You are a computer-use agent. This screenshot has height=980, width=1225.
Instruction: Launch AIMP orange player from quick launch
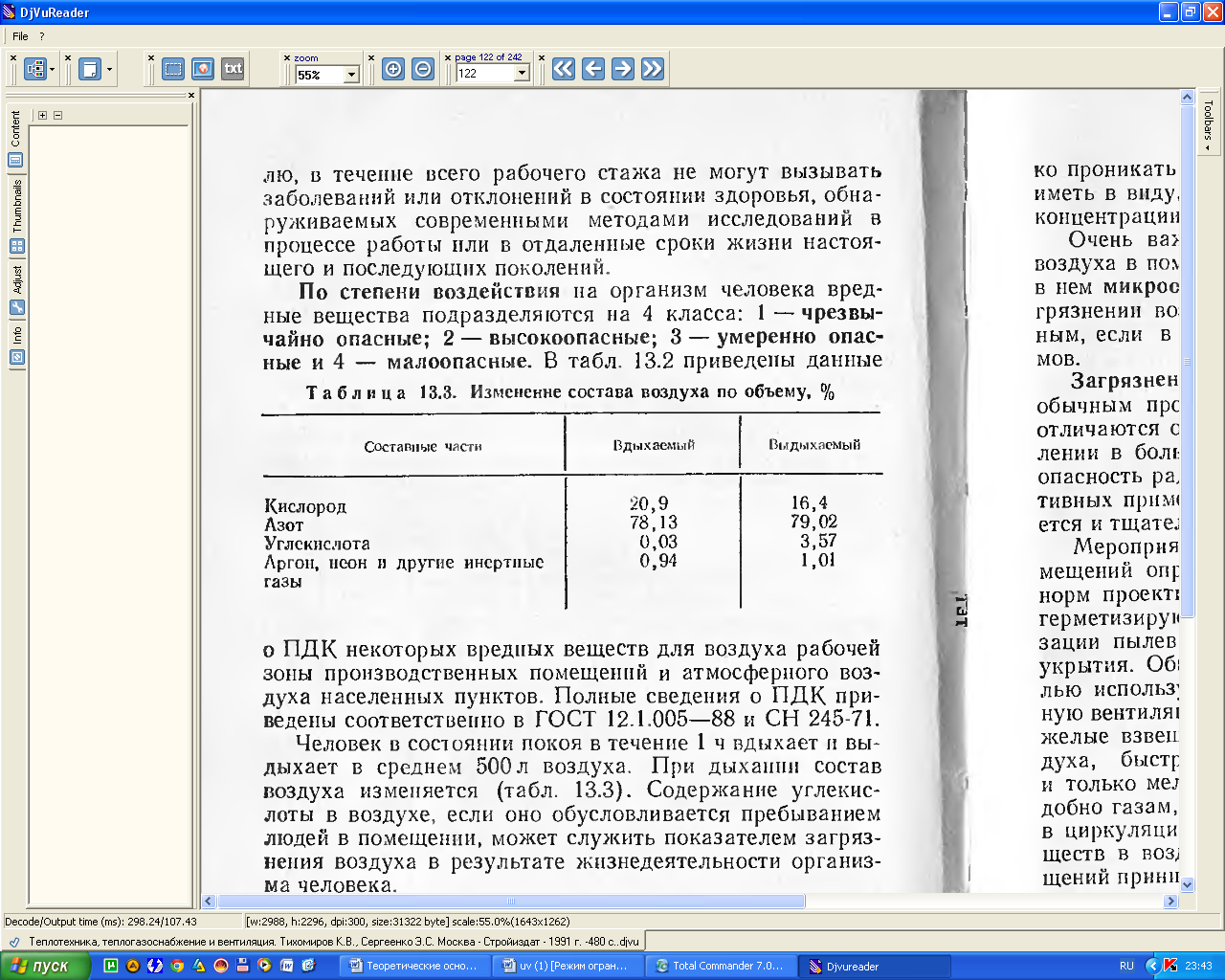133,966
